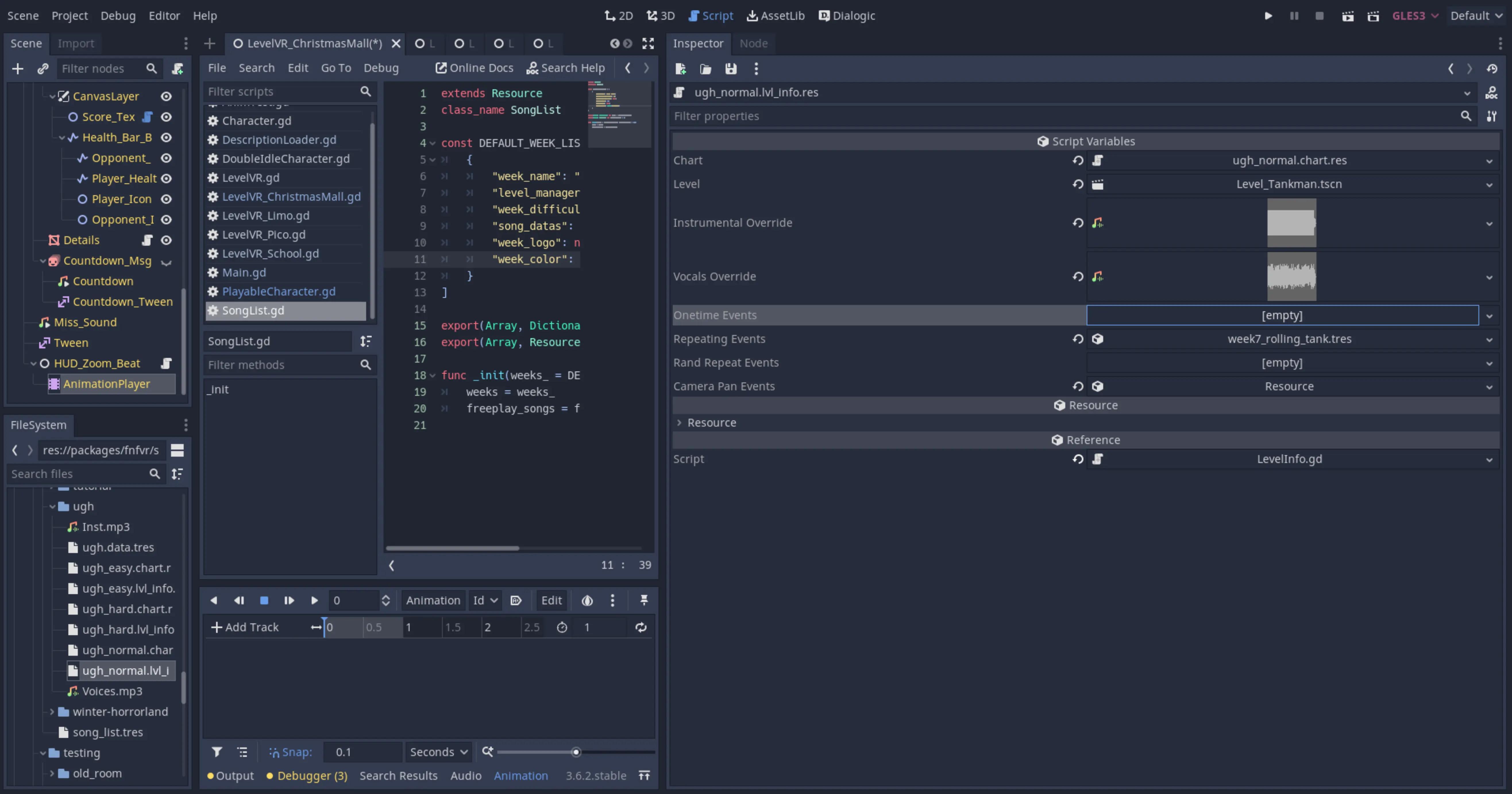Image resolution: width=1512 pixels, height=794 pixels.
Task: Click Add Track in the animation panel
Action: pyautogui.click(x=245, y=627)
